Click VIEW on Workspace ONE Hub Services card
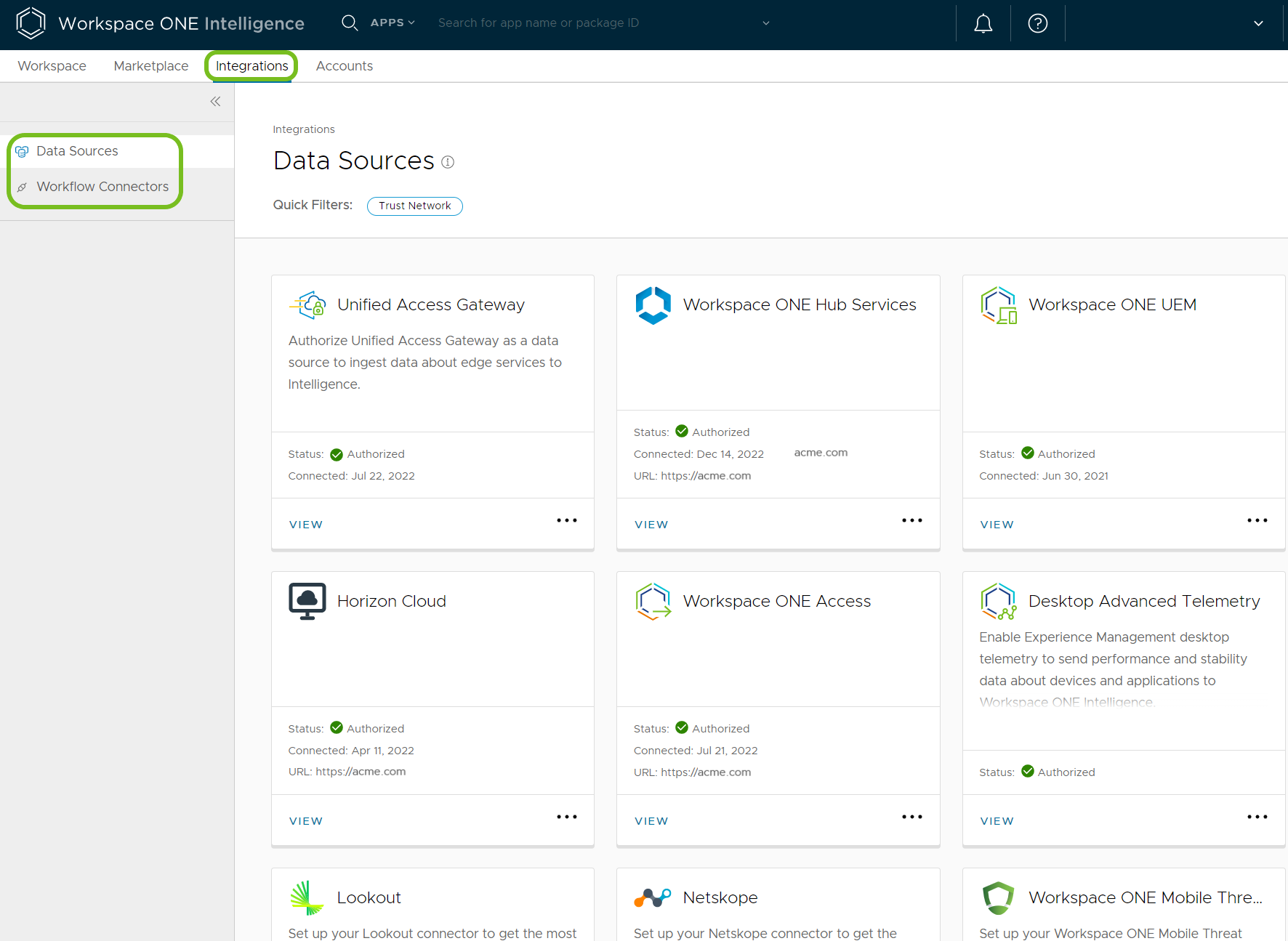The image size is (1288, 941). 651,525
